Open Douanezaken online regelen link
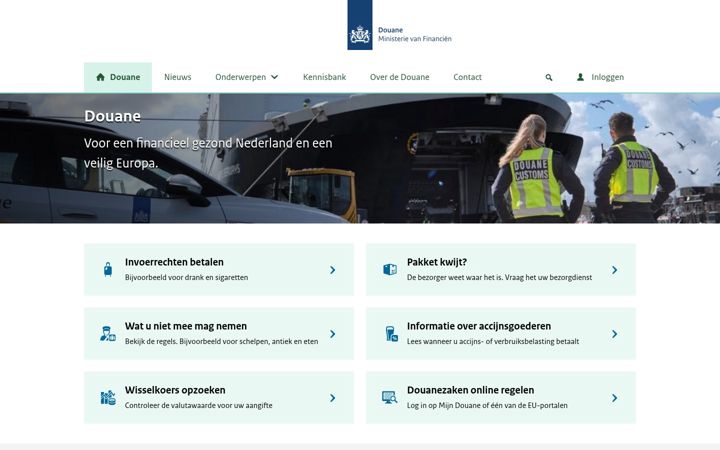720x450 pixels. pos(471,390)
